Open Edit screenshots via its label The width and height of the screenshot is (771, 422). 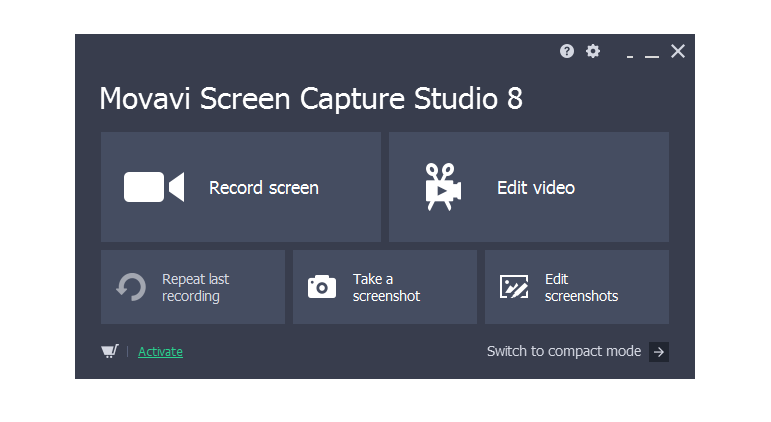[x=581, y=288]
